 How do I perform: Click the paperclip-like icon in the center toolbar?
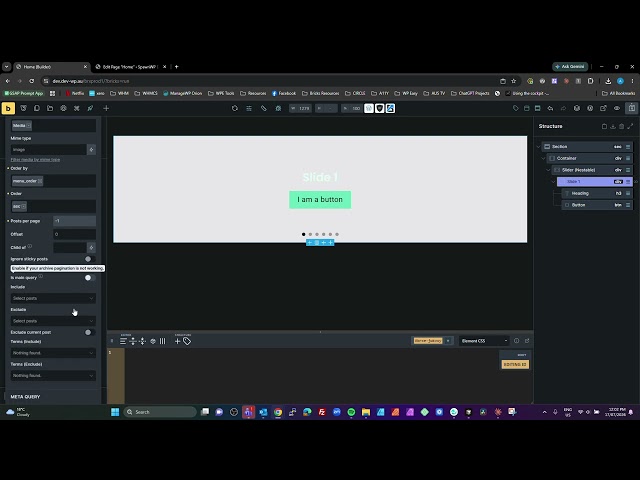(264, 108)
